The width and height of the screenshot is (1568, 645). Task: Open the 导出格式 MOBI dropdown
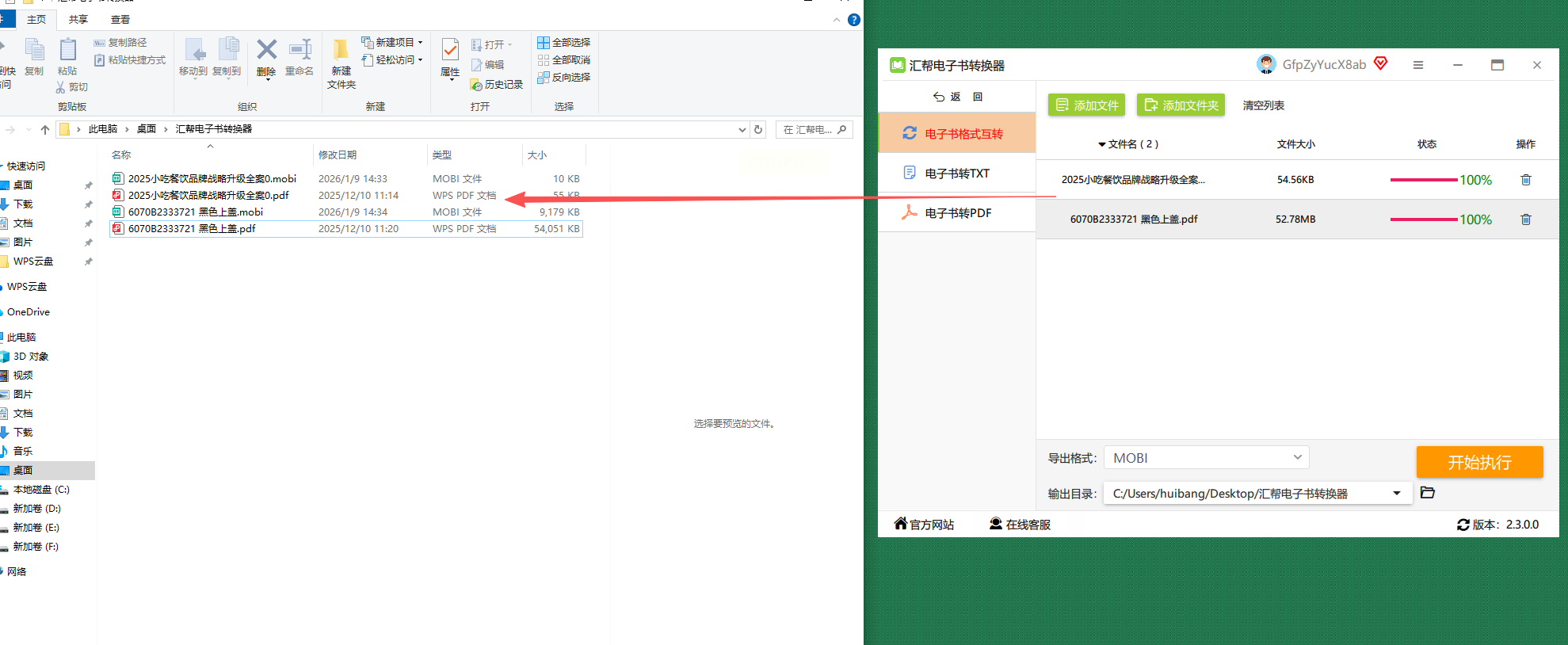1206,458
